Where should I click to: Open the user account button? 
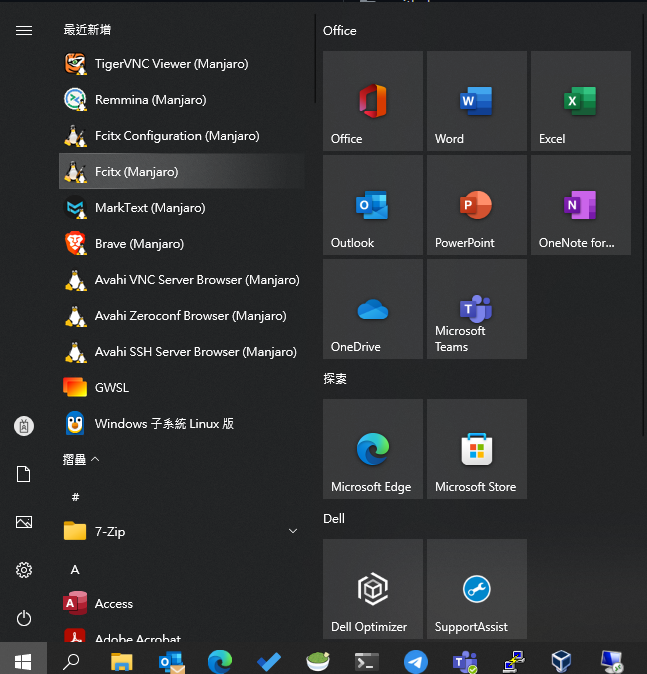pos(24,426)
